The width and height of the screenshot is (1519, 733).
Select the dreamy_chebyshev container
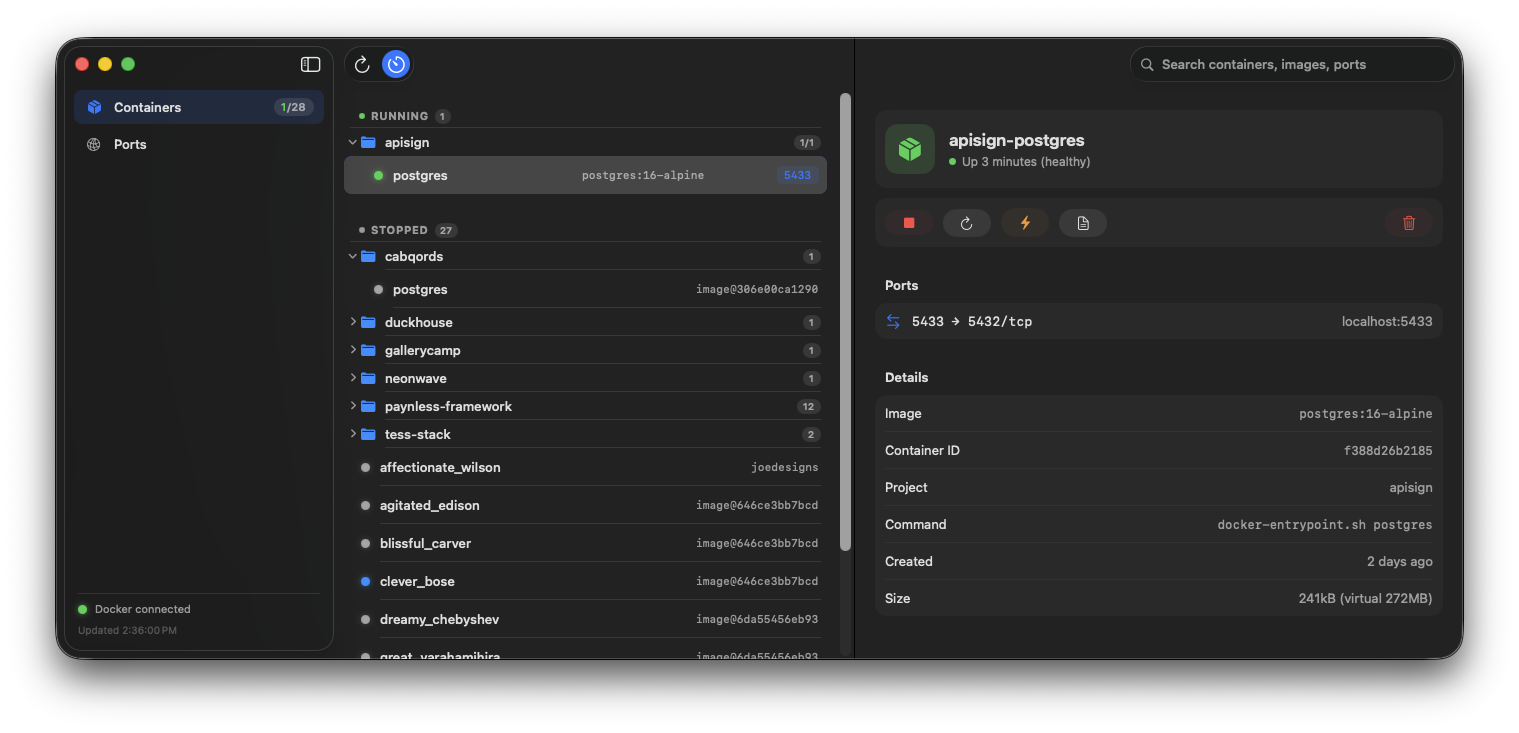point(585,619)
